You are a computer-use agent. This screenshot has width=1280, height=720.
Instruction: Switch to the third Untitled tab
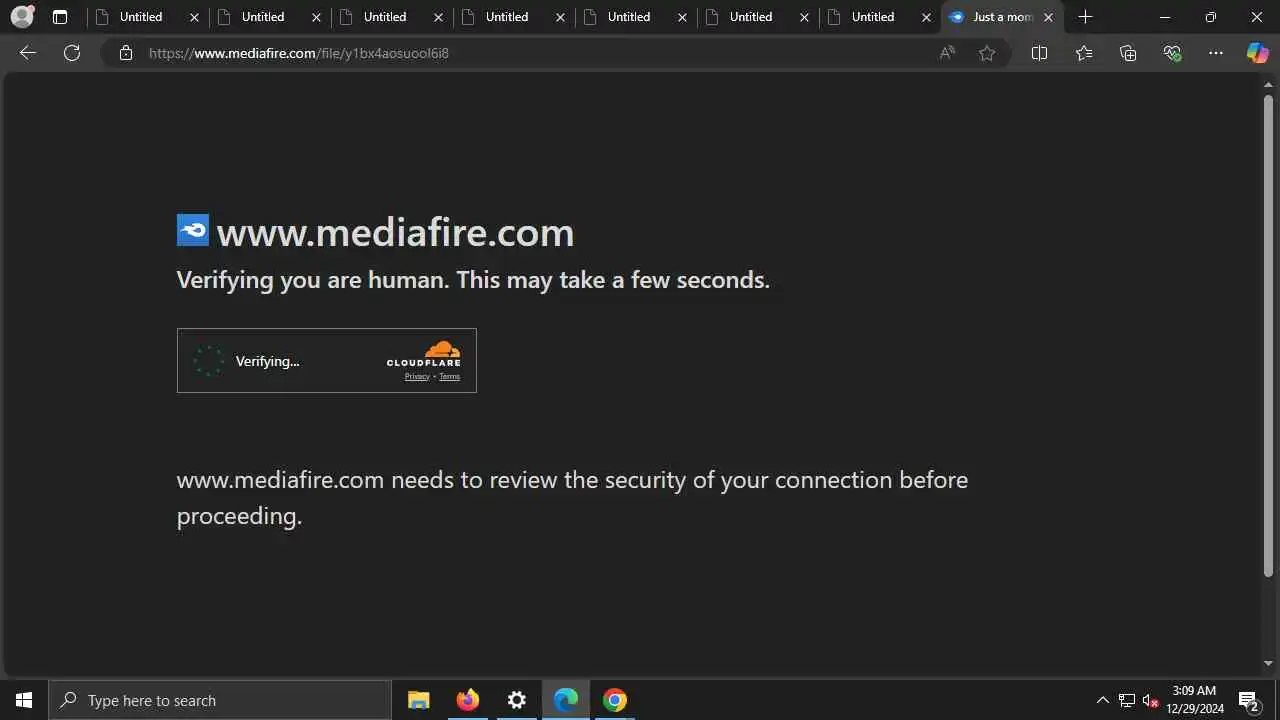click(392, 17)
